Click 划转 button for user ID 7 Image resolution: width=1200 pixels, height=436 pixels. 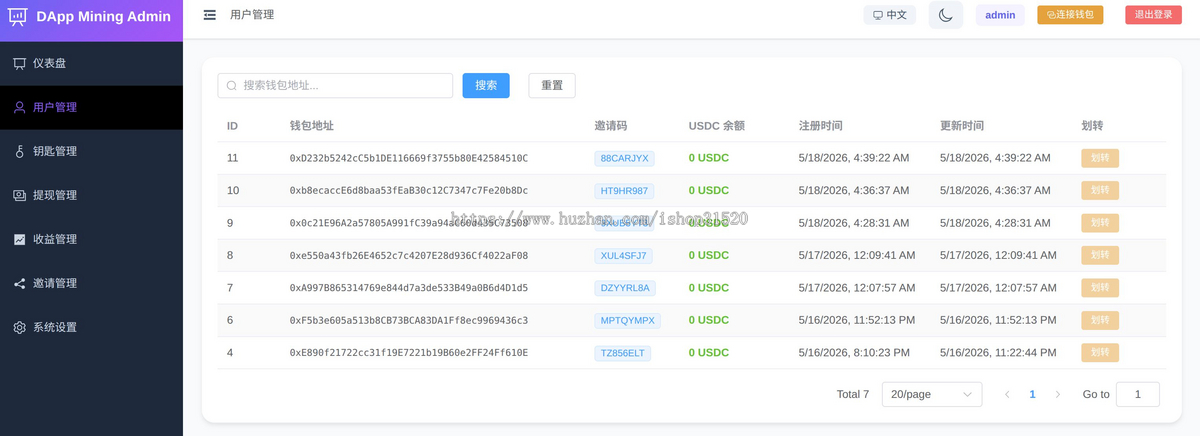tap(1100, 288)
